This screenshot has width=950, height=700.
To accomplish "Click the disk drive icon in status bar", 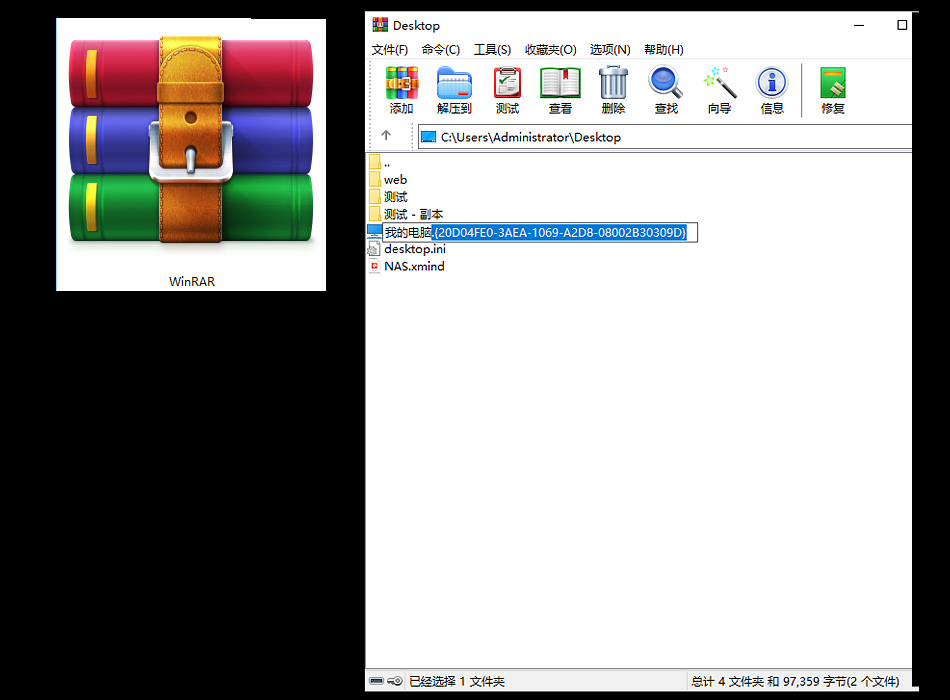I will (x=376, y=681).
